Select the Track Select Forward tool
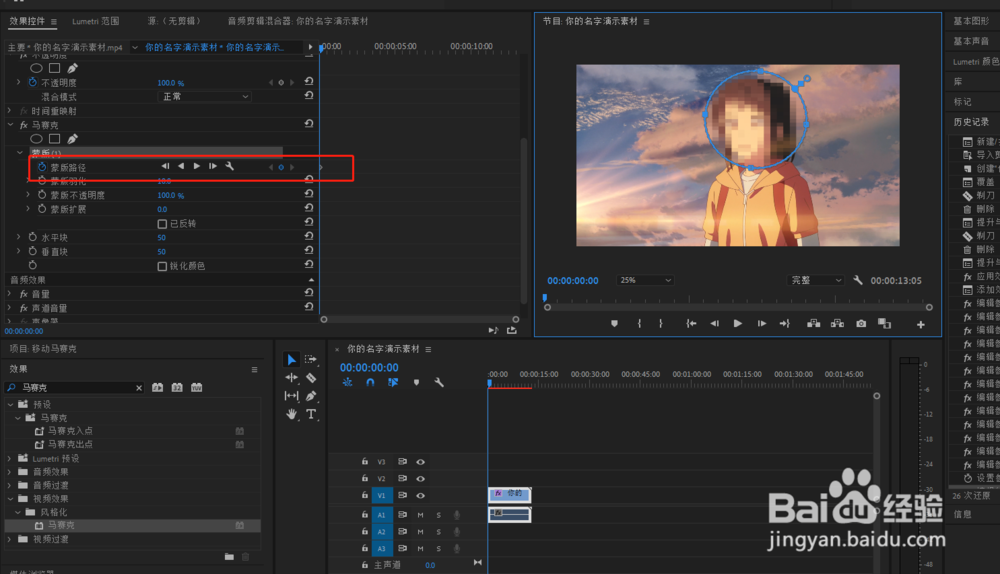This screenshot has width=1000, height=574. tap(311, 360)
